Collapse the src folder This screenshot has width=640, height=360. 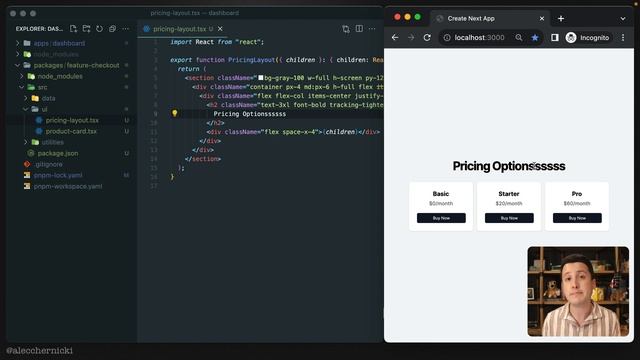(42, 87)
